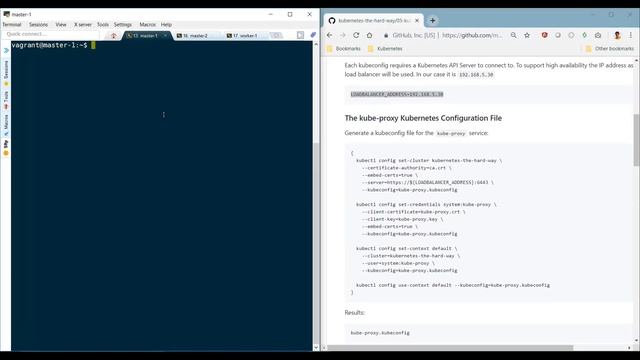Switch to the worker-1 terminal tab
This screenshot has height=360, width=640.
(x=245, y=36)
